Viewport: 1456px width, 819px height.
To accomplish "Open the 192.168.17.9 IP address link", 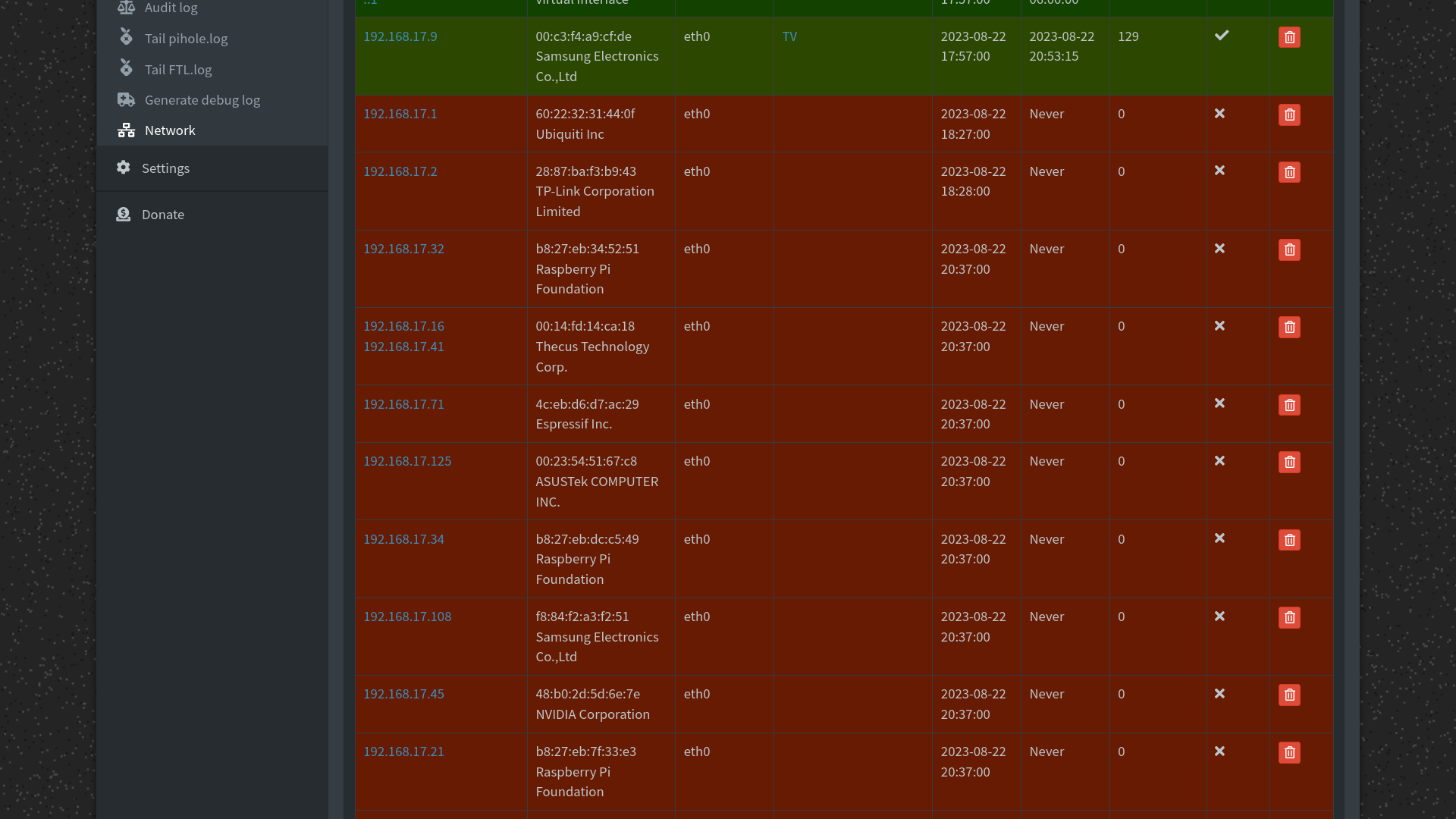I will [x=400, y=36].
